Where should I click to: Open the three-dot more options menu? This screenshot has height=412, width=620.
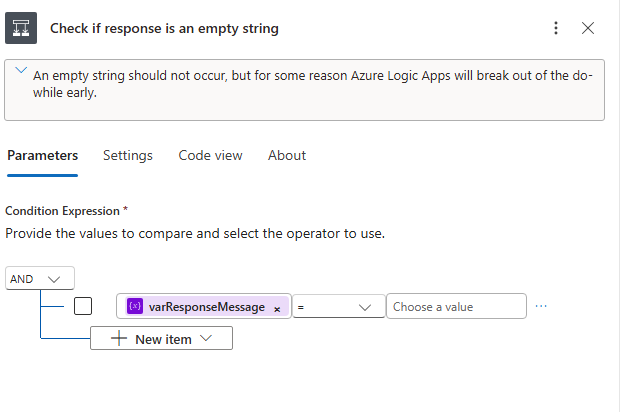point(556,28)
